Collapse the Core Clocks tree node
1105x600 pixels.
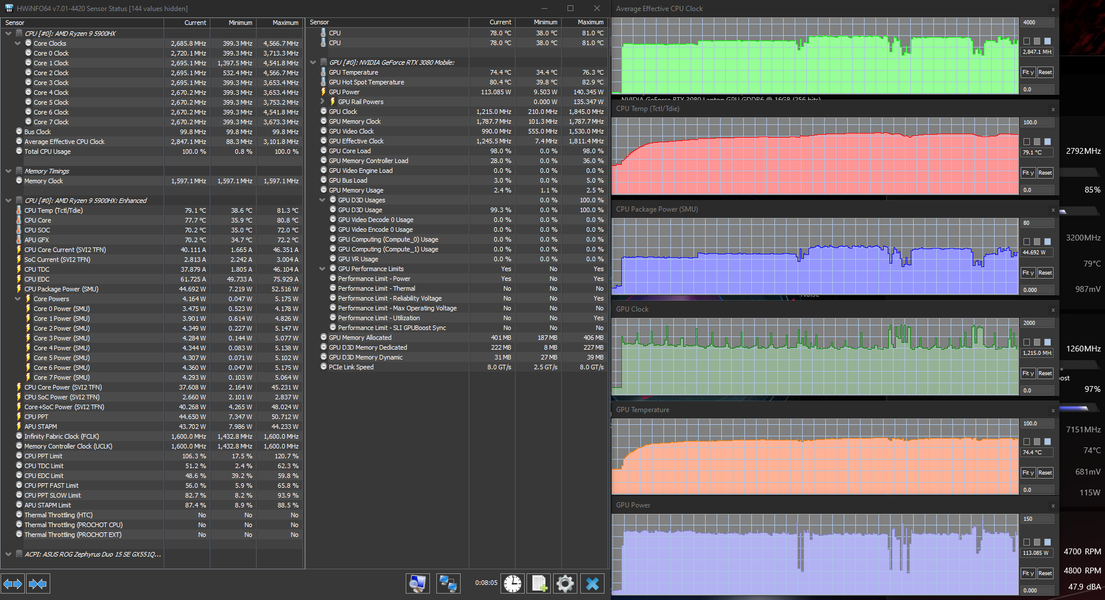point(18,43)
